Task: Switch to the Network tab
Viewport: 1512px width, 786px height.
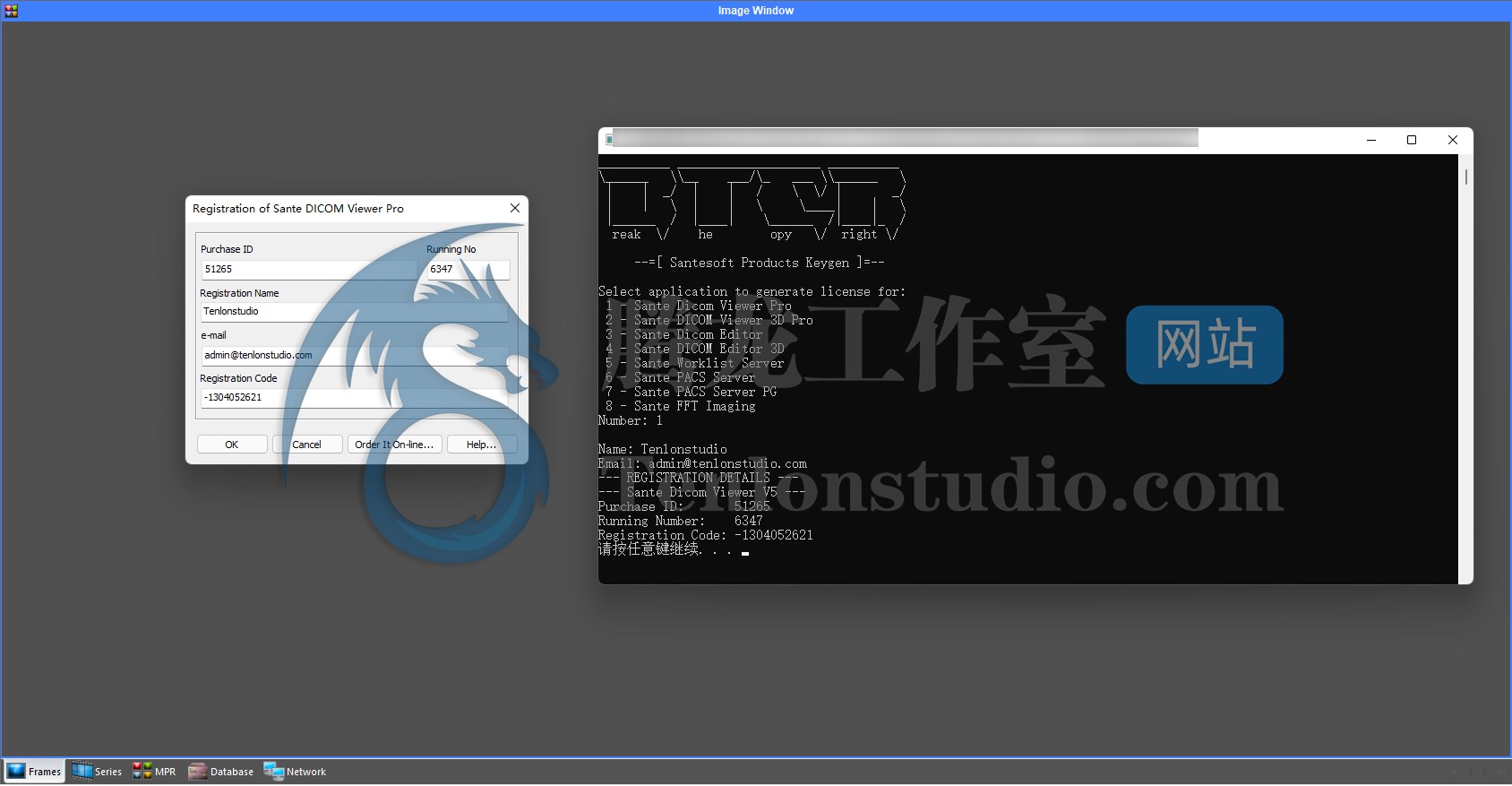Action: point(295,771)
